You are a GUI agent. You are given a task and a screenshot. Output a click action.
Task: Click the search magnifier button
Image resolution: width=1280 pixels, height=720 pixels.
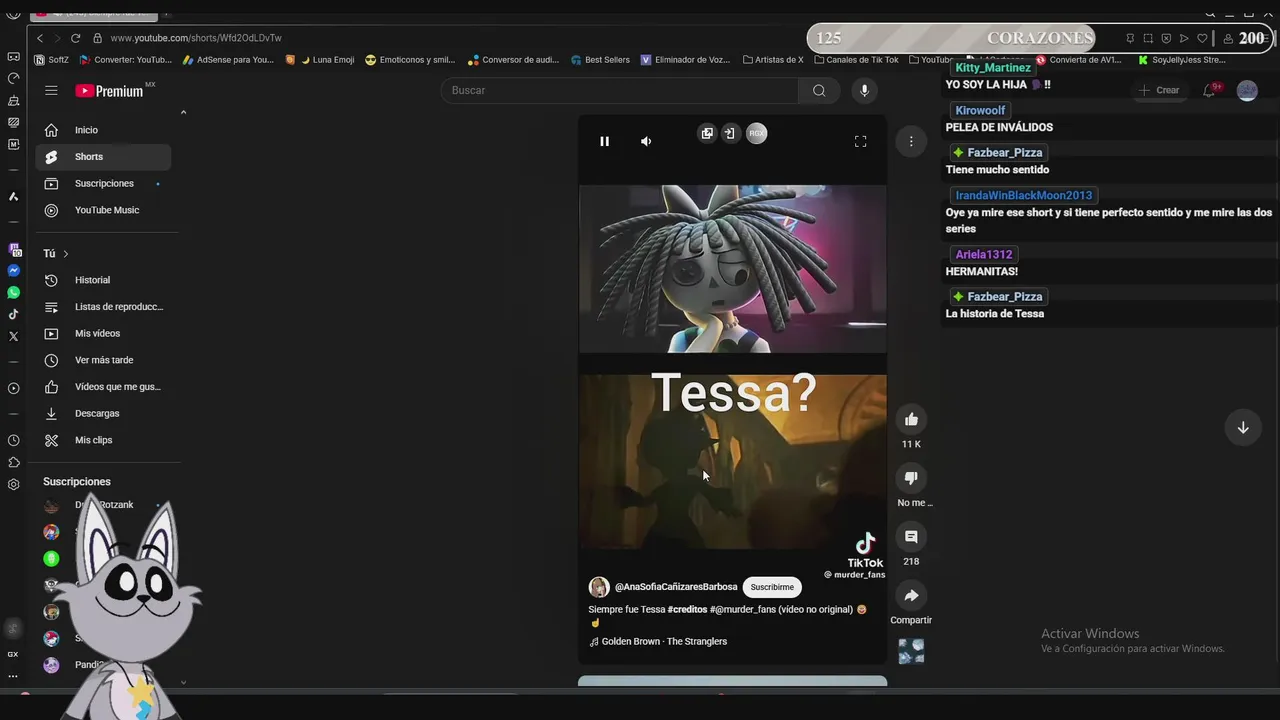(819, 90)
